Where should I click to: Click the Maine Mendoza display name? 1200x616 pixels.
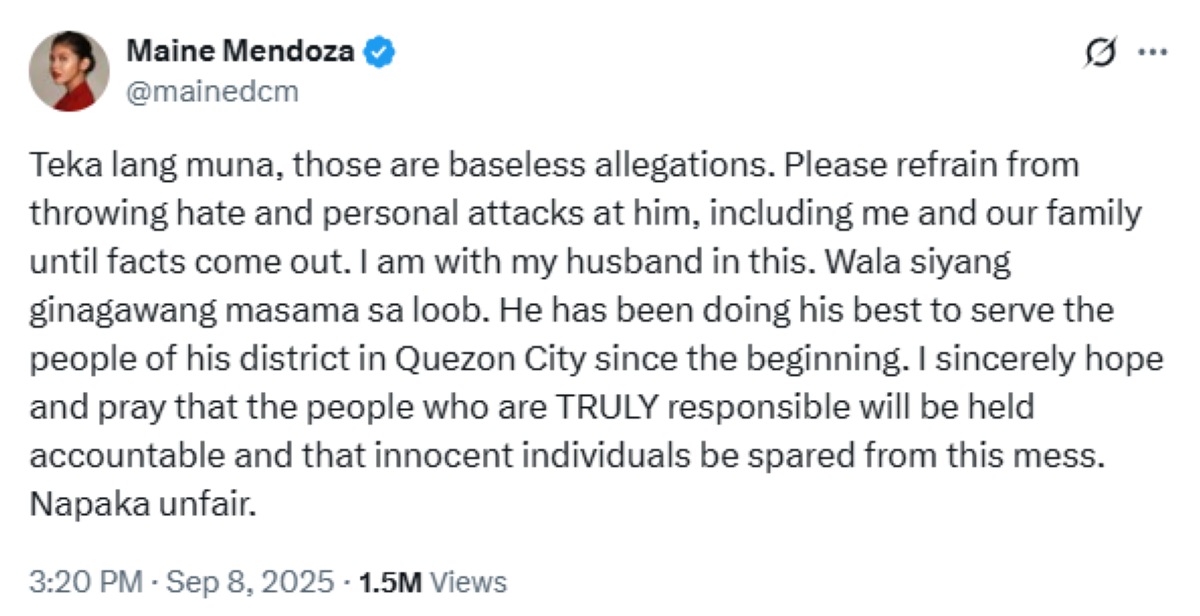coord(241,52)
